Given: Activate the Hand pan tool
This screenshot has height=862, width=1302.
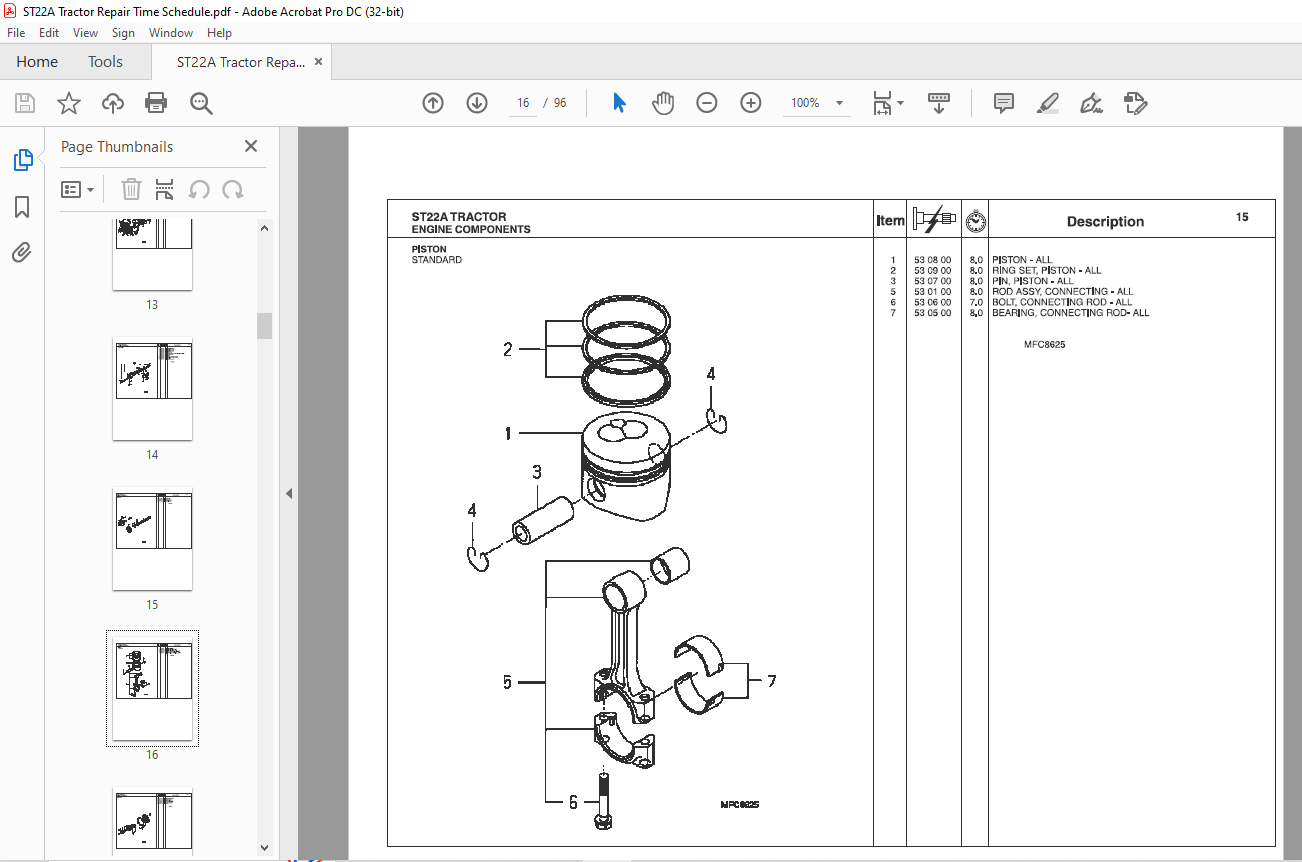Looking at the screenshot, I should (663, 103).
